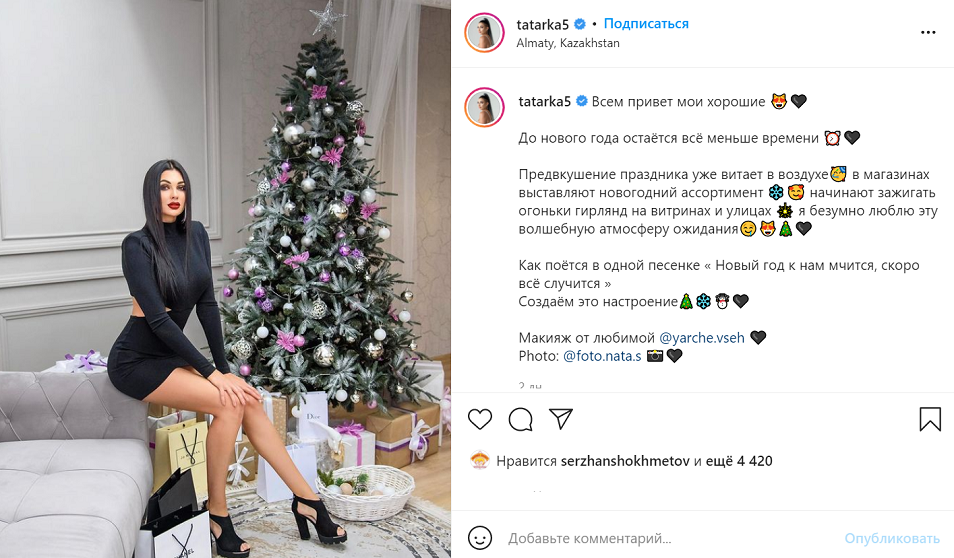Viewport: 954px width, 558px height.
Task: Submit the comment with Опубликовать
Action: pyautogui.click(x=892, y=539)
